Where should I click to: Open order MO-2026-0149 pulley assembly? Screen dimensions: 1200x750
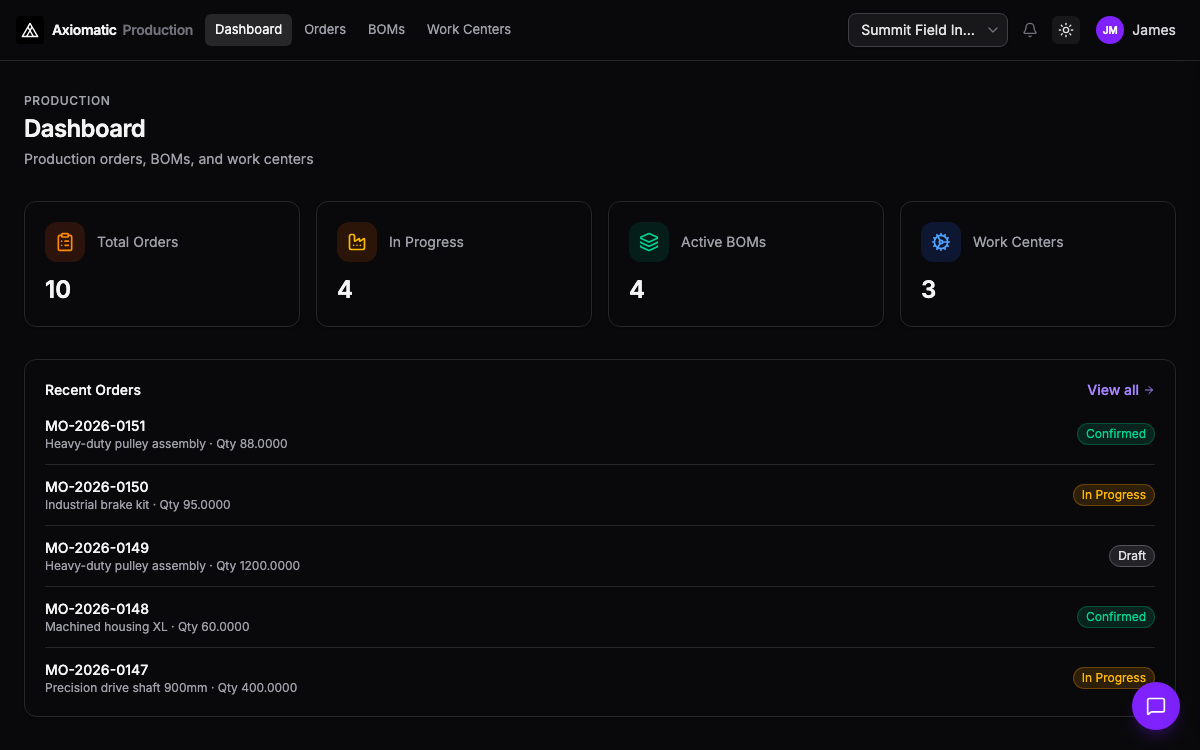click(x=97, y=548)
